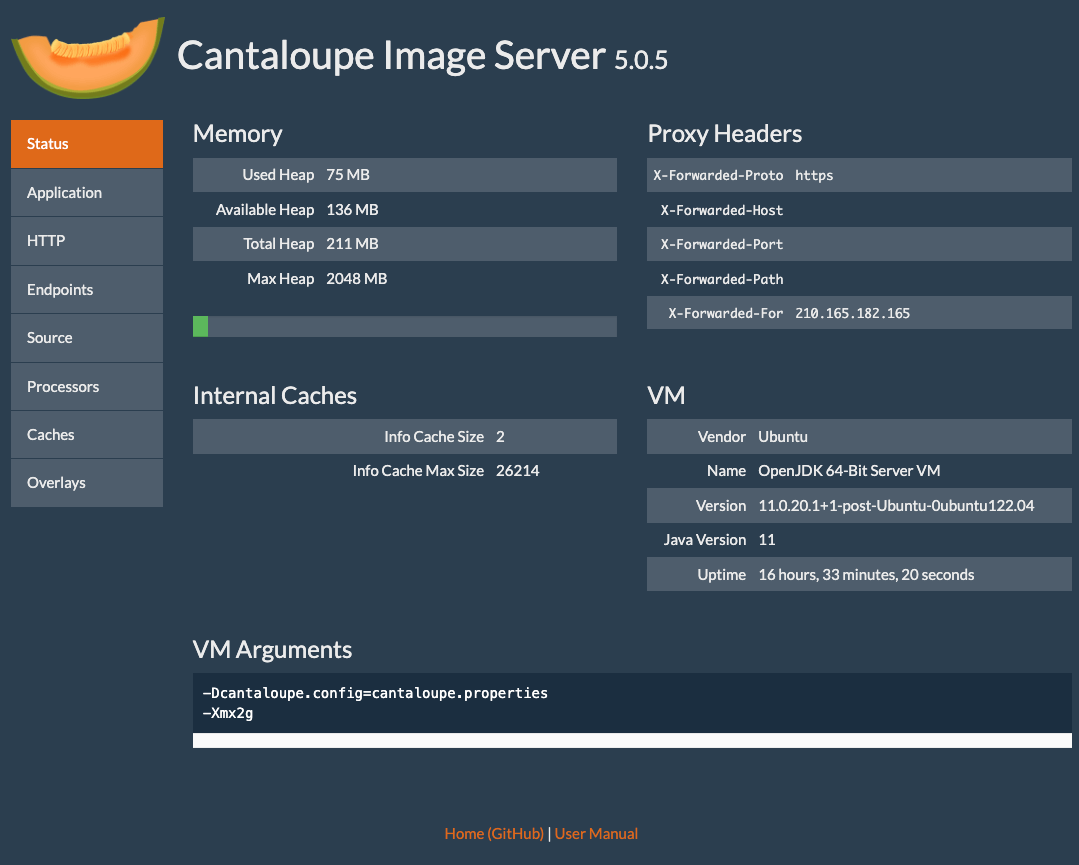Click the X-Forwarded-Host label

[x=722, y=211]
